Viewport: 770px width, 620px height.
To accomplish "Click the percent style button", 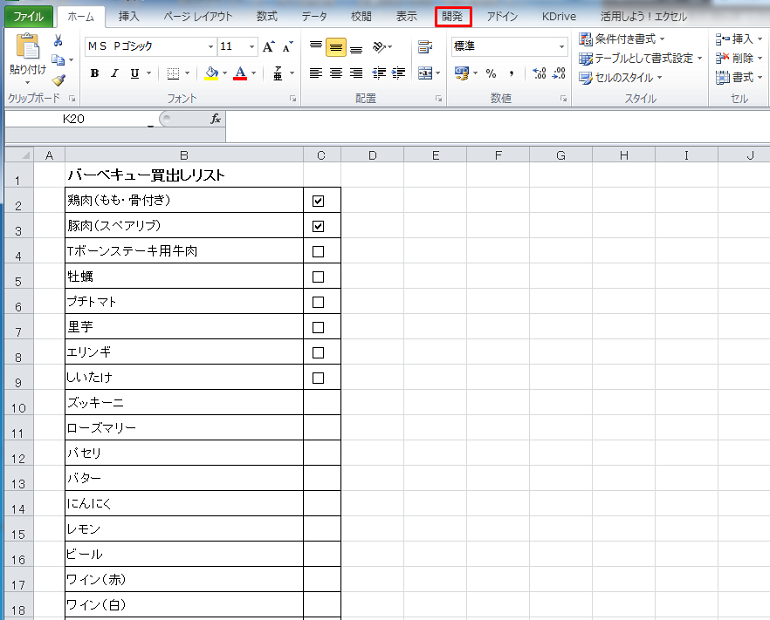I will 491,73.
